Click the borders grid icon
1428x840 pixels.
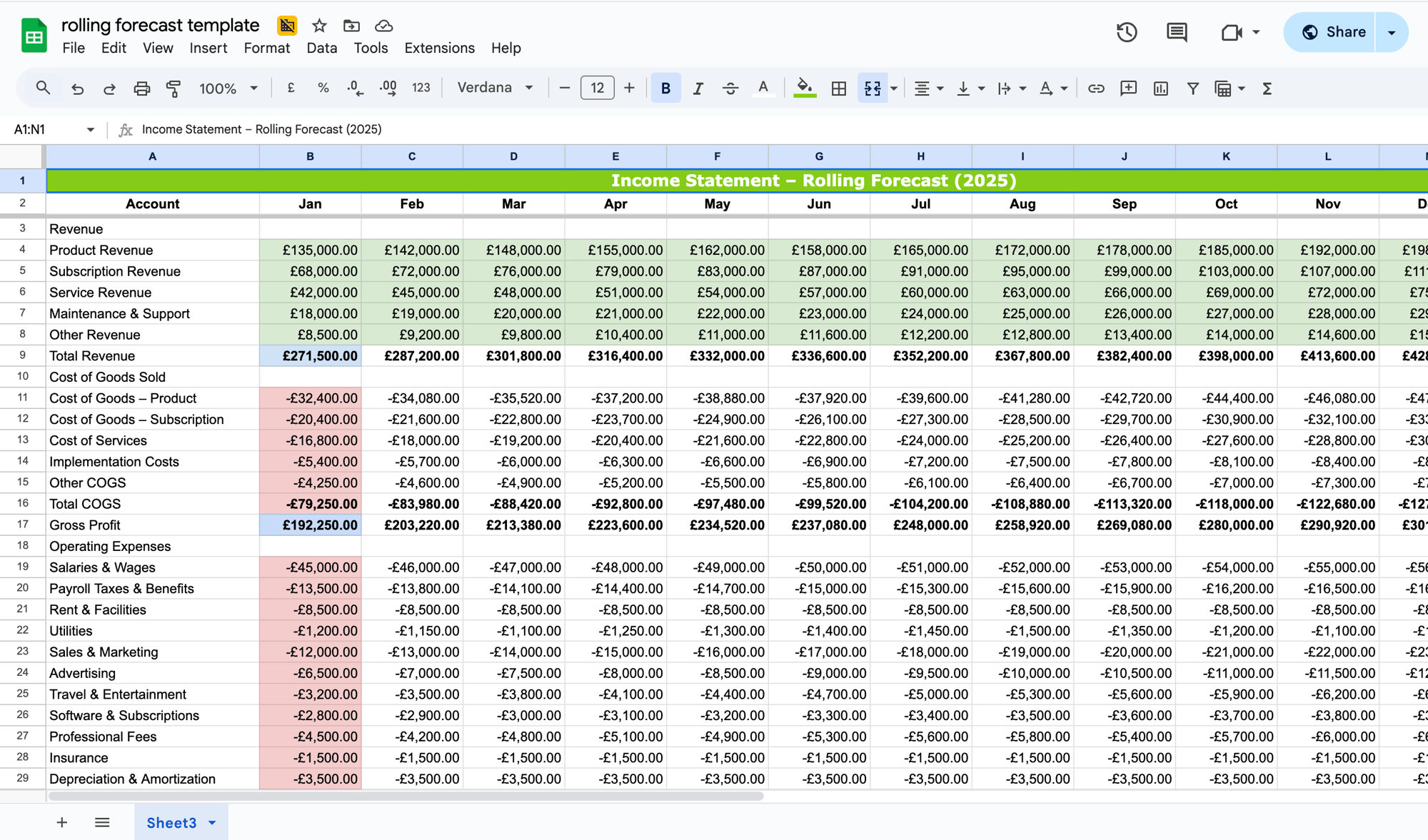tap(839, 88)
